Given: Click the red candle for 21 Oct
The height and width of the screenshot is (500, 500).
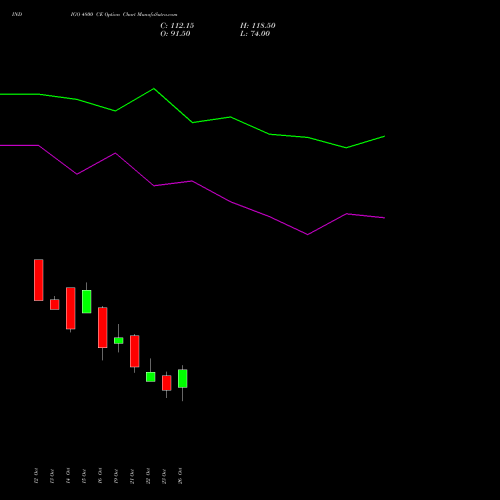Looking at the screenshot, I should point(135,351).
